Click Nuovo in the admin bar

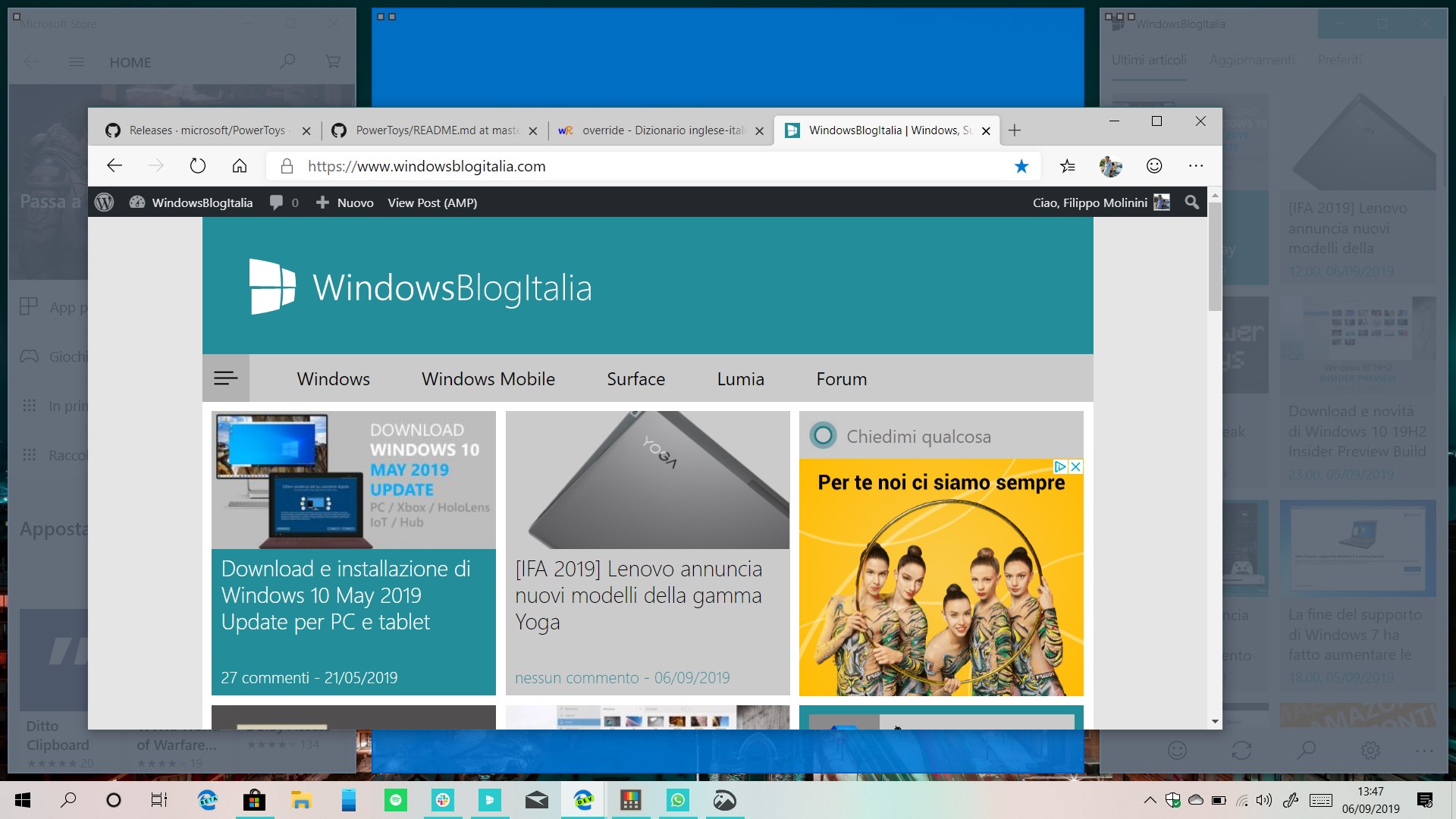[x=345, y=202]
